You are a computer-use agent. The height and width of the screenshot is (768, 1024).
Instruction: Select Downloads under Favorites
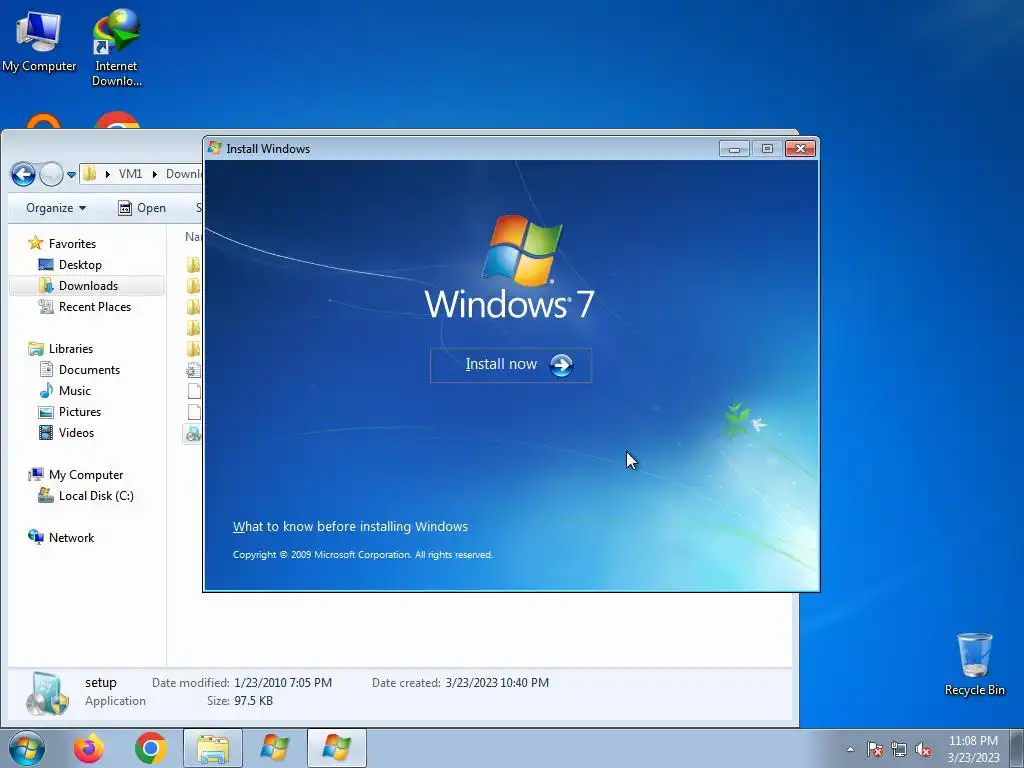click(x=88, y=285)
